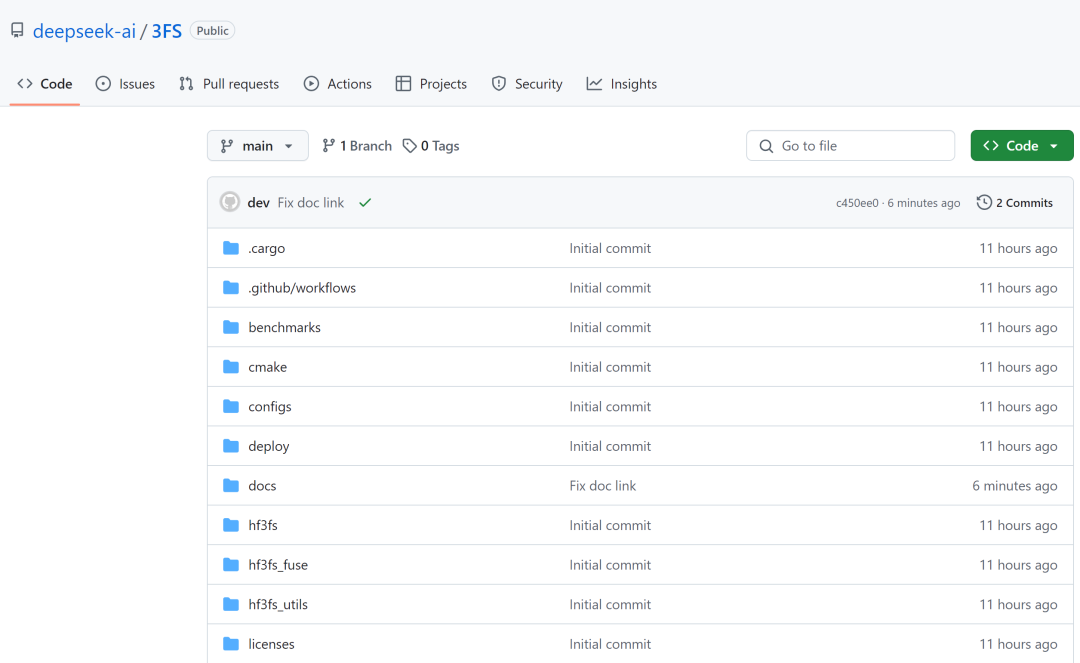Open the configs folder
Image resolution: width=1080 pixels, height=663 pixels.
[x=270, y=407]
